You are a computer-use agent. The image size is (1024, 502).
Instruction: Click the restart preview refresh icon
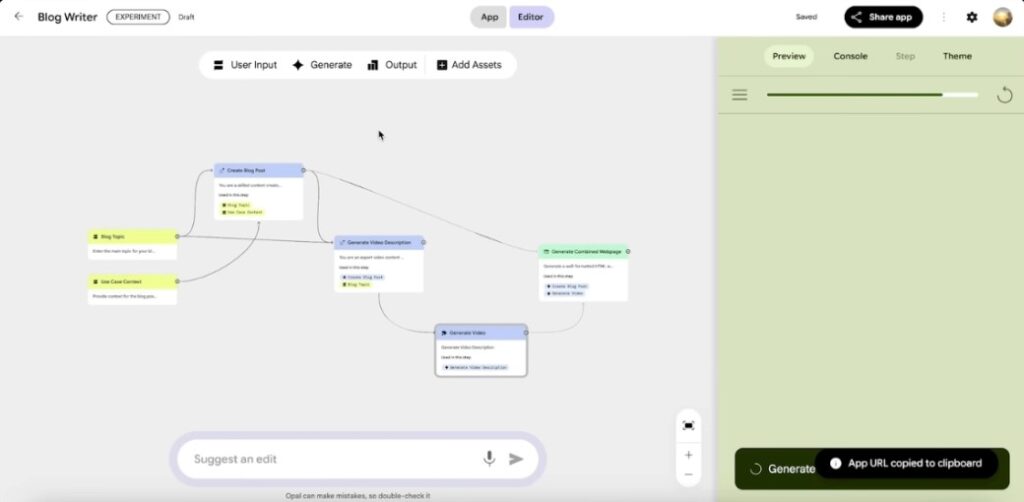point(1005,95)
